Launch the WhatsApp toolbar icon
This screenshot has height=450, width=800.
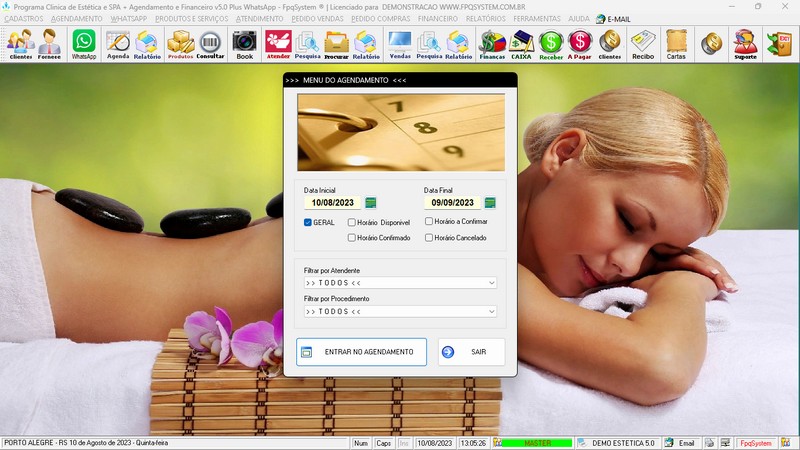[x=84, y=44]
